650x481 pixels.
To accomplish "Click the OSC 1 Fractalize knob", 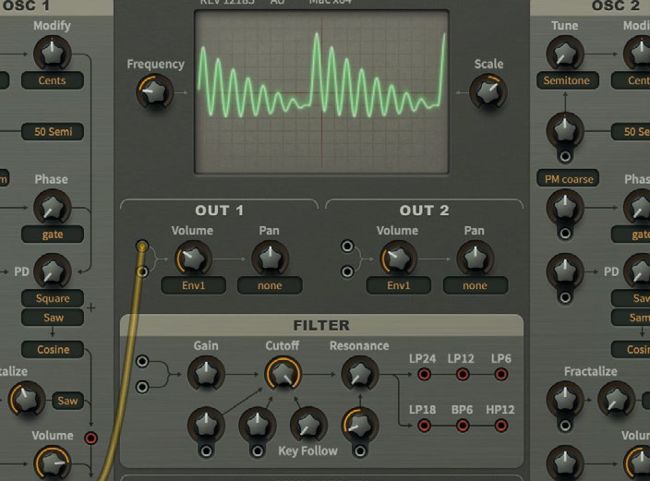I will [27, 400].
